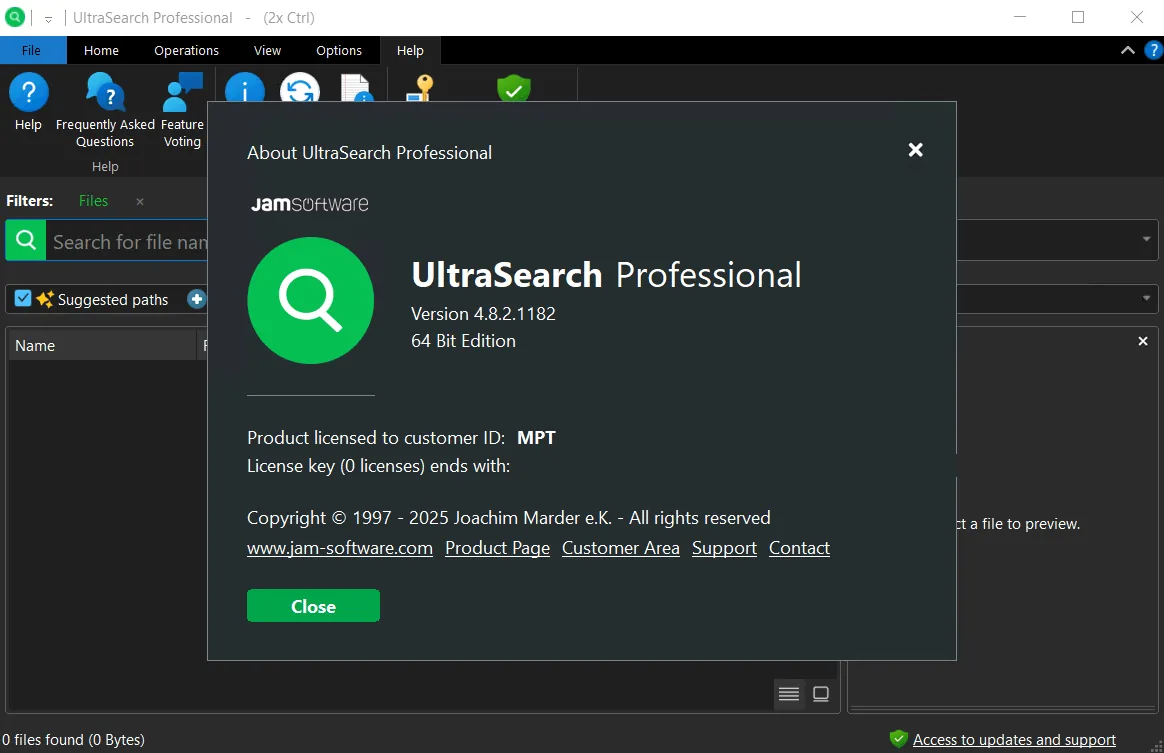
Task: Close the About dialog with the X
Action: pyautogui.click(x=915, y=150)
